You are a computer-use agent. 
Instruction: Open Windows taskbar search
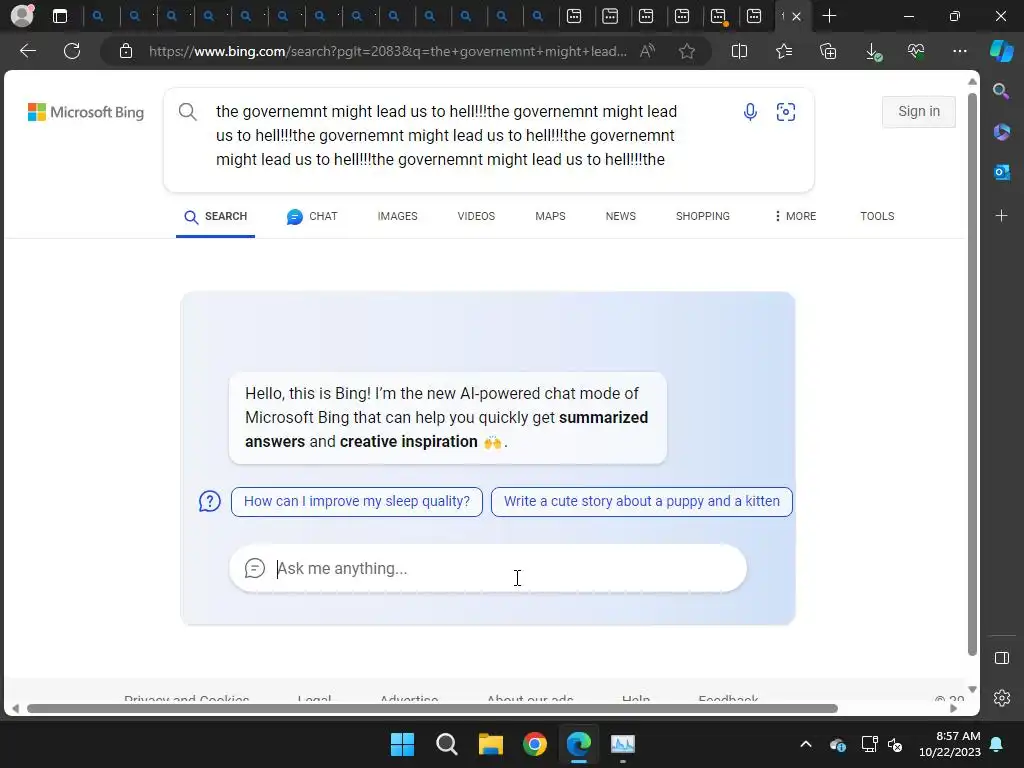tap(447, 744)
